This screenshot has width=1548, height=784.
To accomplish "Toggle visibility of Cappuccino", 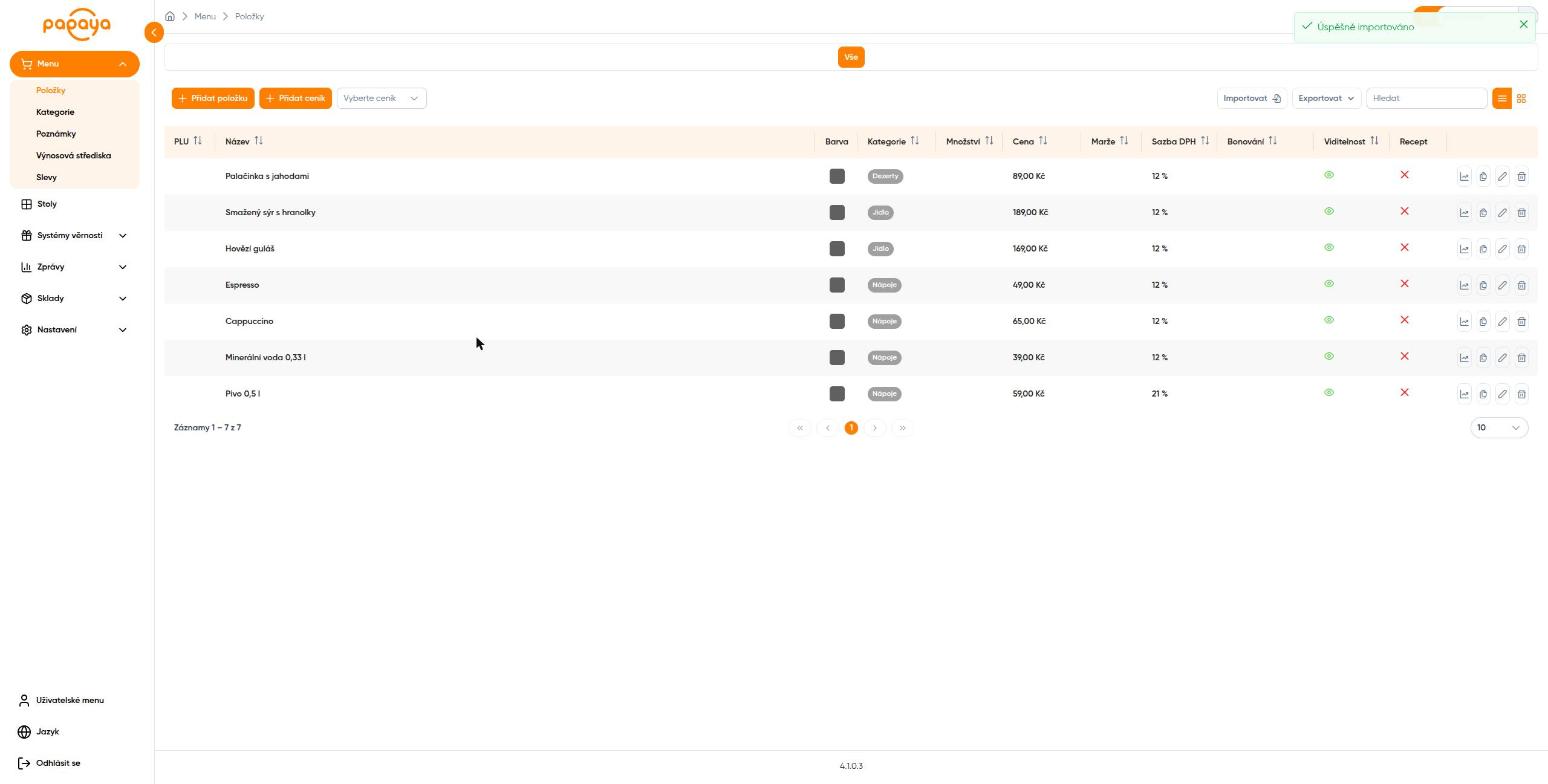I will click(x=1329, y=320).
